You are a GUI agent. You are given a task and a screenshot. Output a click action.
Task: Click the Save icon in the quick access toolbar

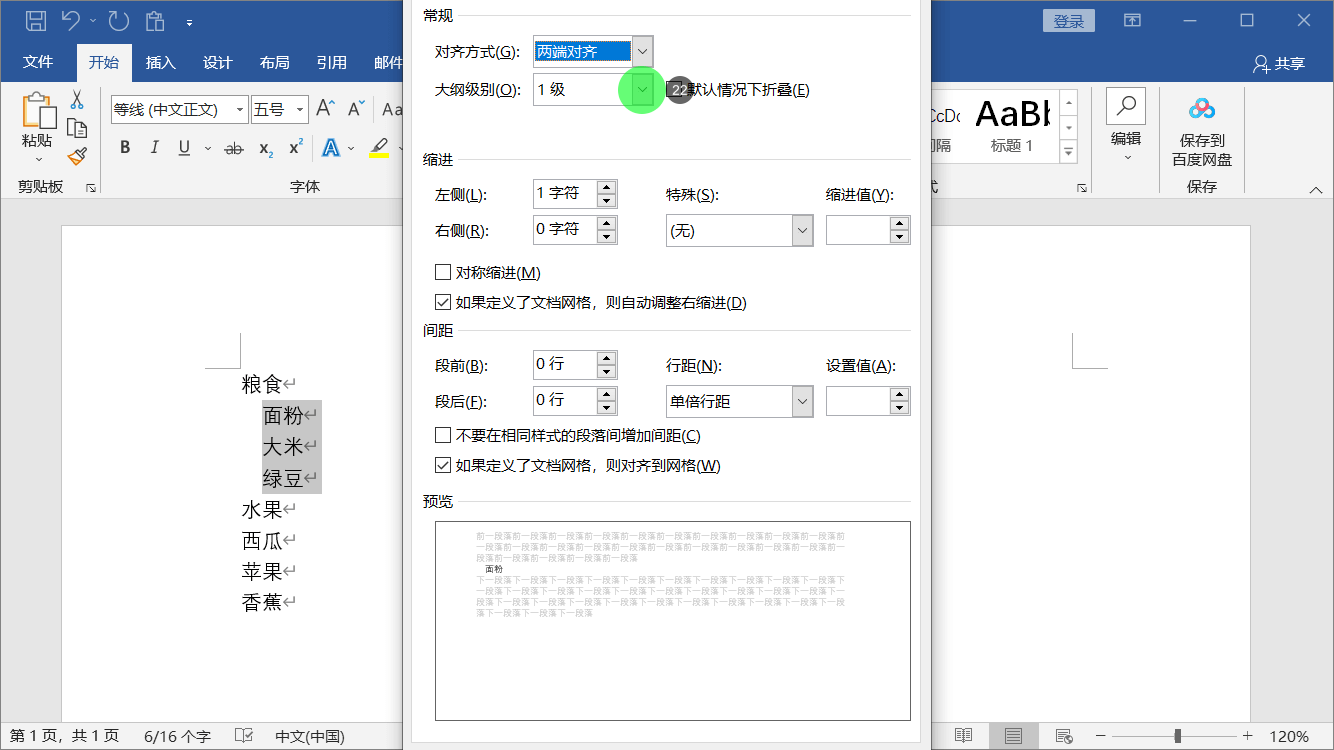point(35,20)
